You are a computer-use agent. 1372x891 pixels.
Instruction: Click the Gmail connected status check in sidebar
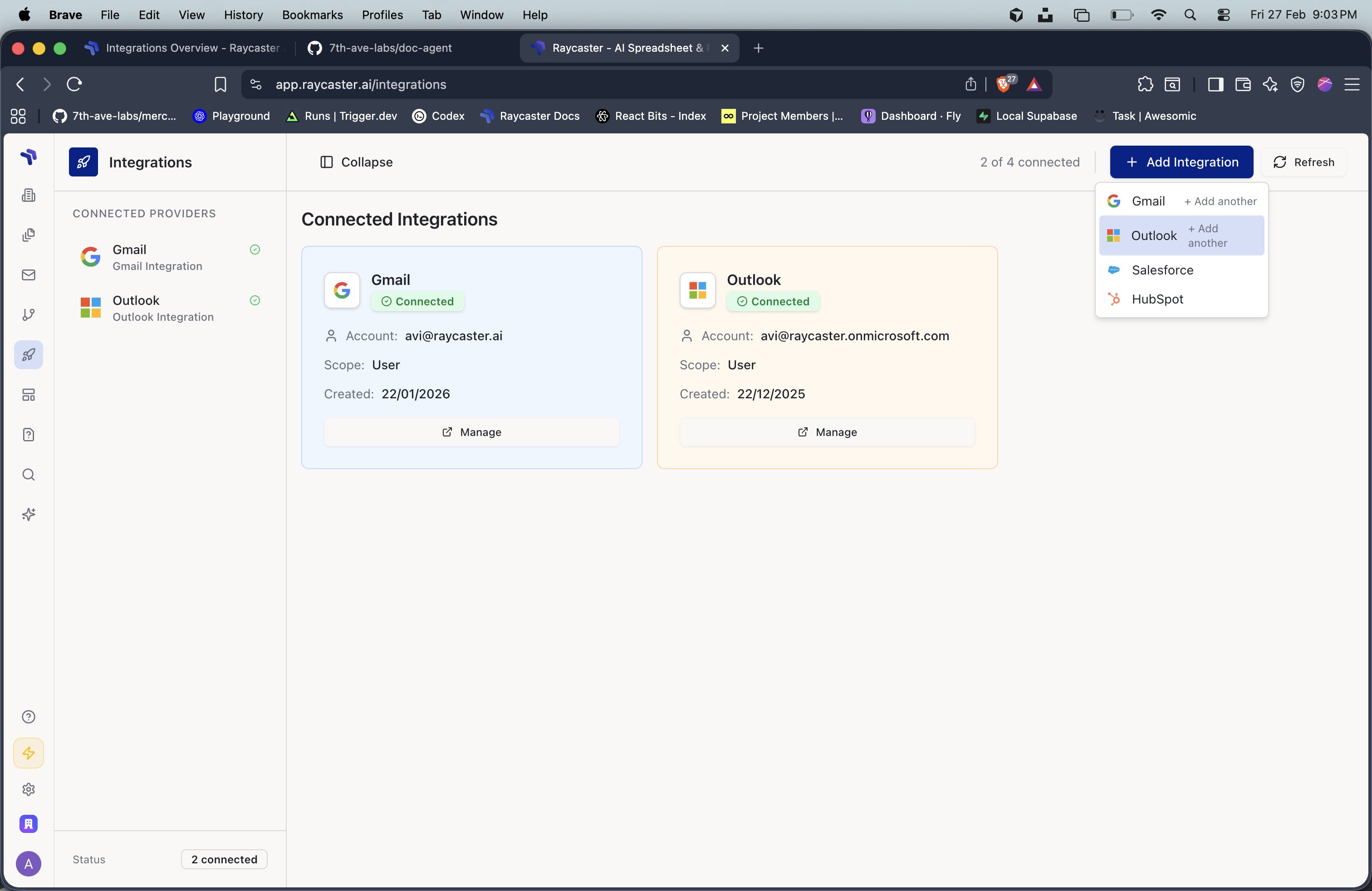tap(255, 250)
